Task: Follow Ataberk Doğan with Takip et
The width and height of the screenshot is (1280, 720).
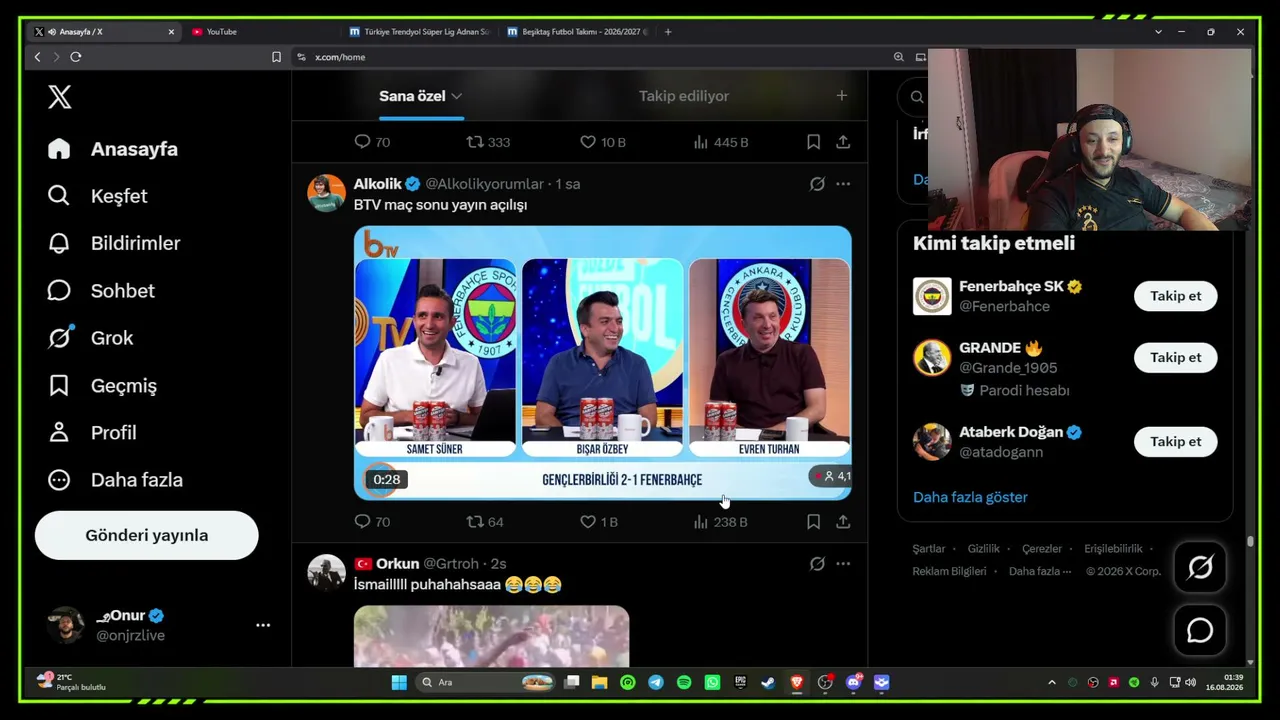Action: coord(1176,441)
